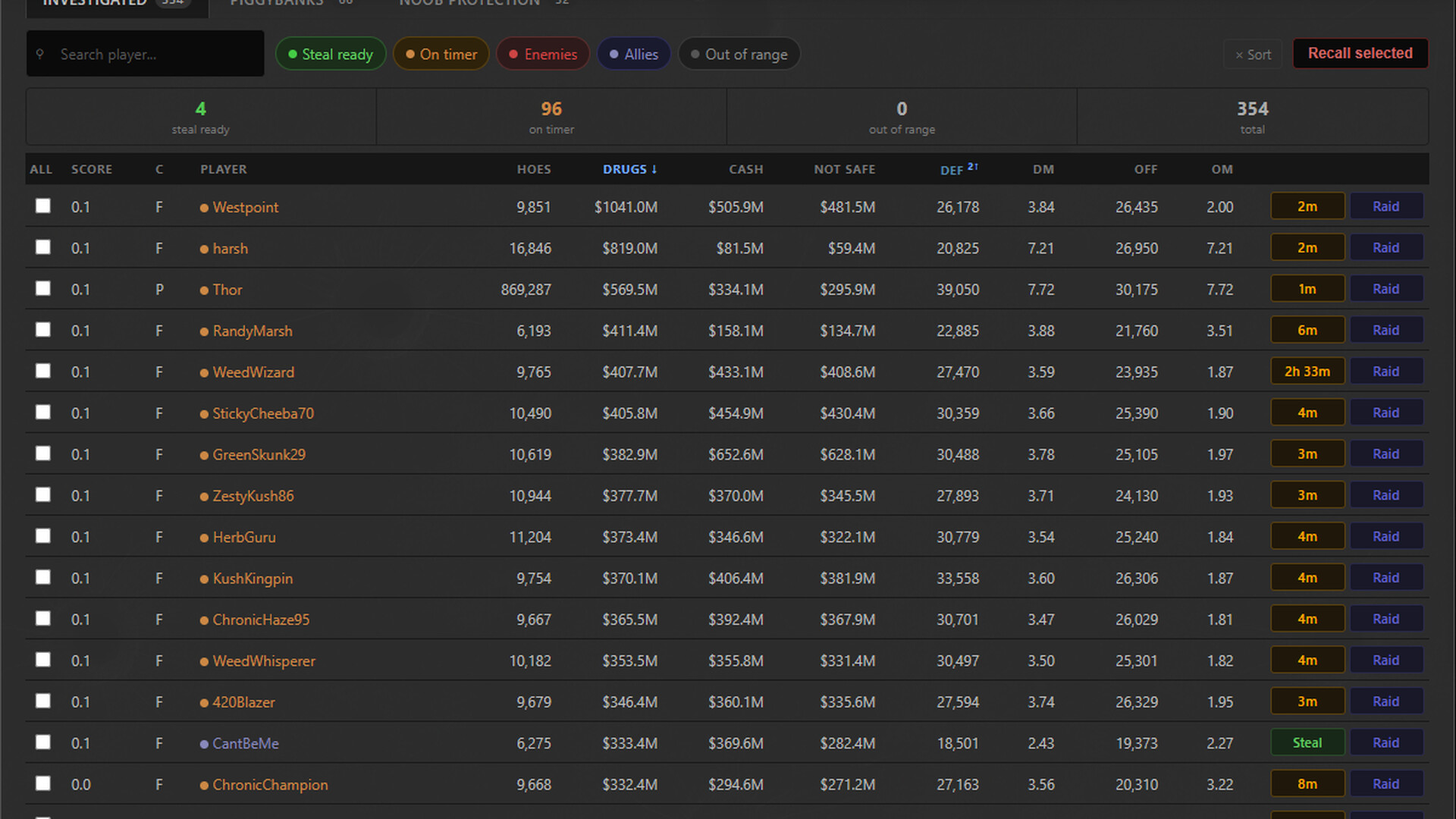Toggle the On timer filter
The height and width of the screenshot is (819, 1456).
click(x=441, y=54)
